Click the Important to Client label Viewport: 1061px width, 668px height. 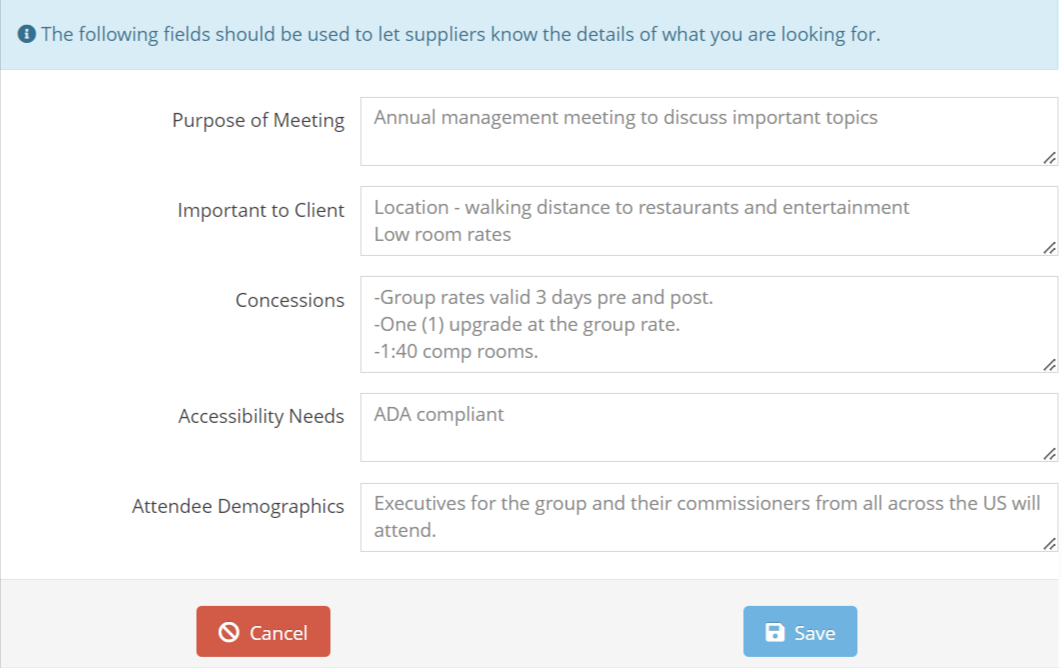[260, 210]
